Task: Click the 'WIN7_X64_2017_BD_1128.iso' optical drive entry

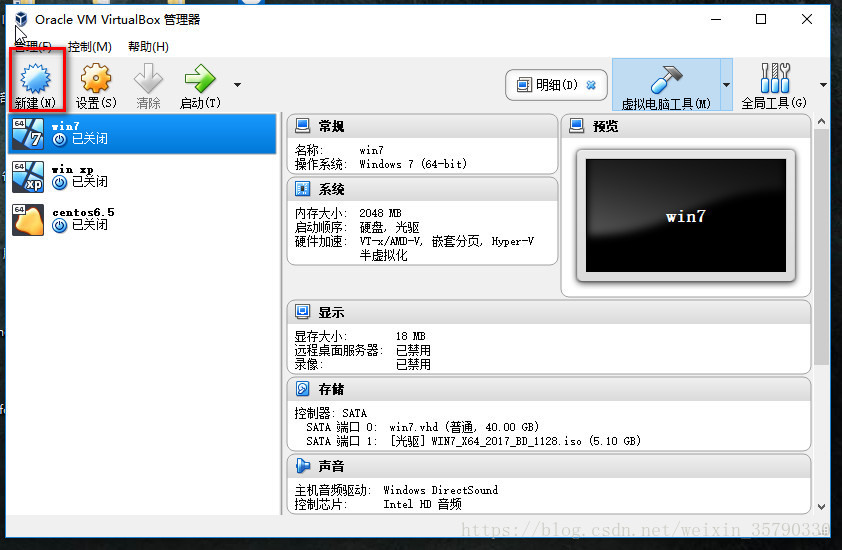Action: tap(506, 441)
